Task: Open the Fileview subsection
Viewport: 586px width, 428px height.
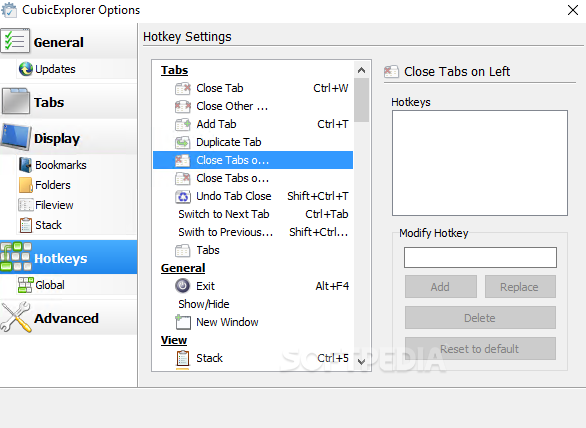Action: tap(76, 205)
